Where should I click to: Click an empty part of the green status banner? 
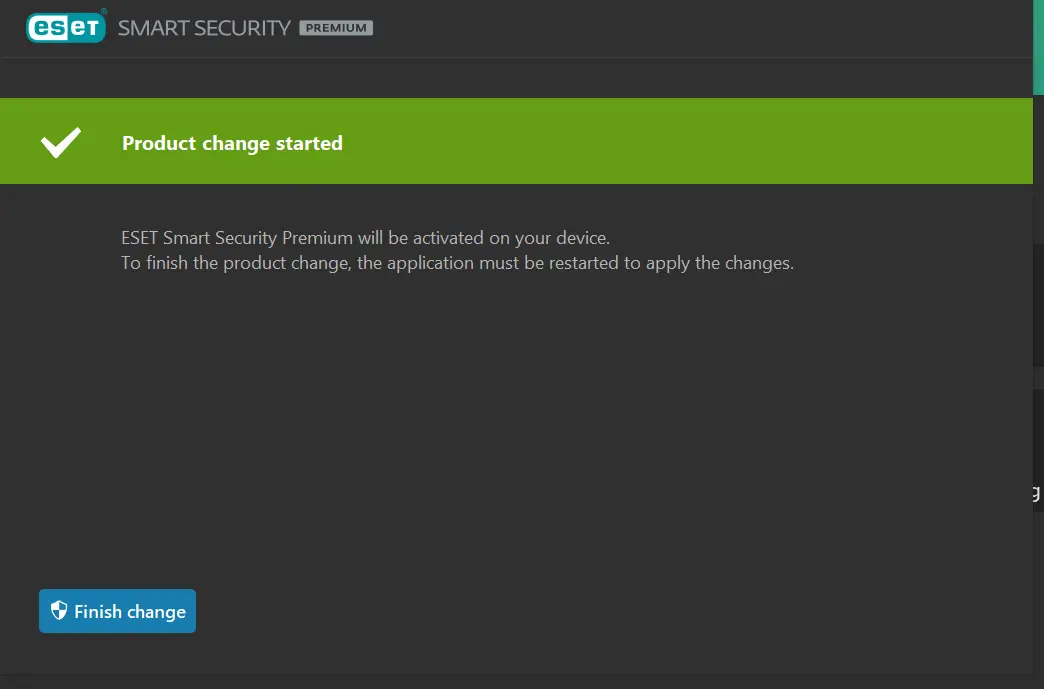666,141
